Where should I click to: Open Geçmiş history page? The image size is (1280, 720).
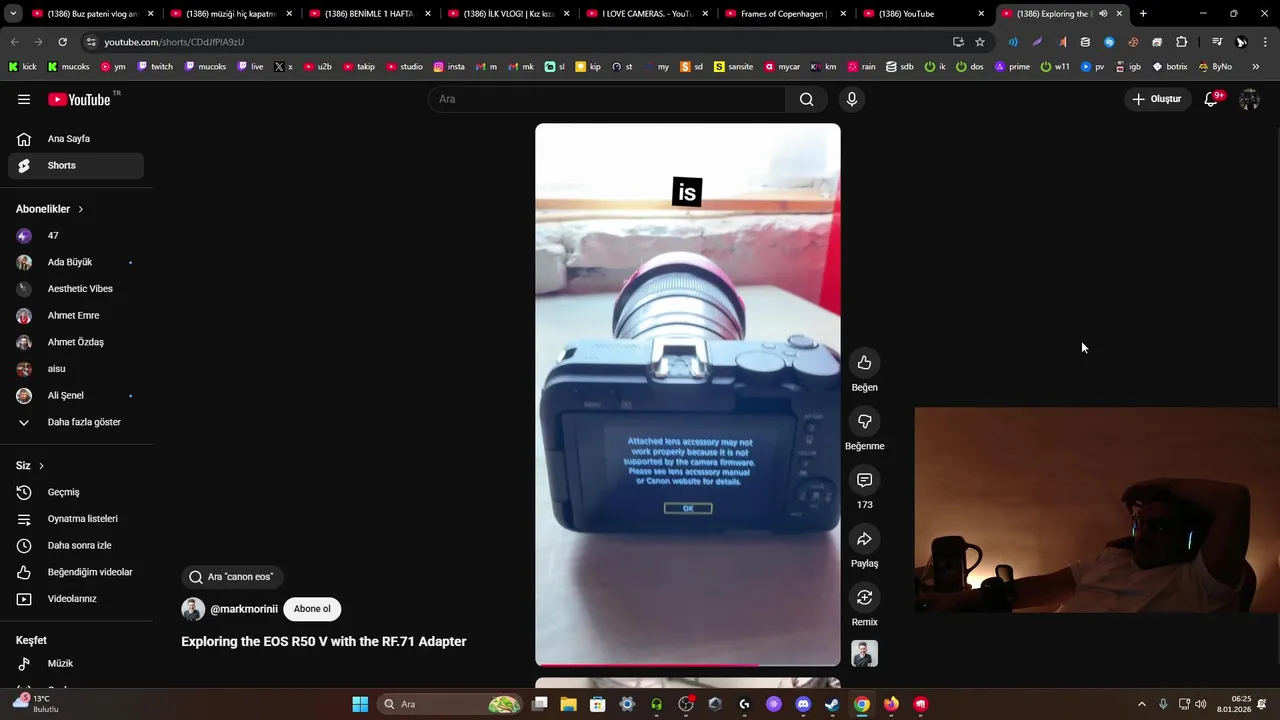point(76,492)
